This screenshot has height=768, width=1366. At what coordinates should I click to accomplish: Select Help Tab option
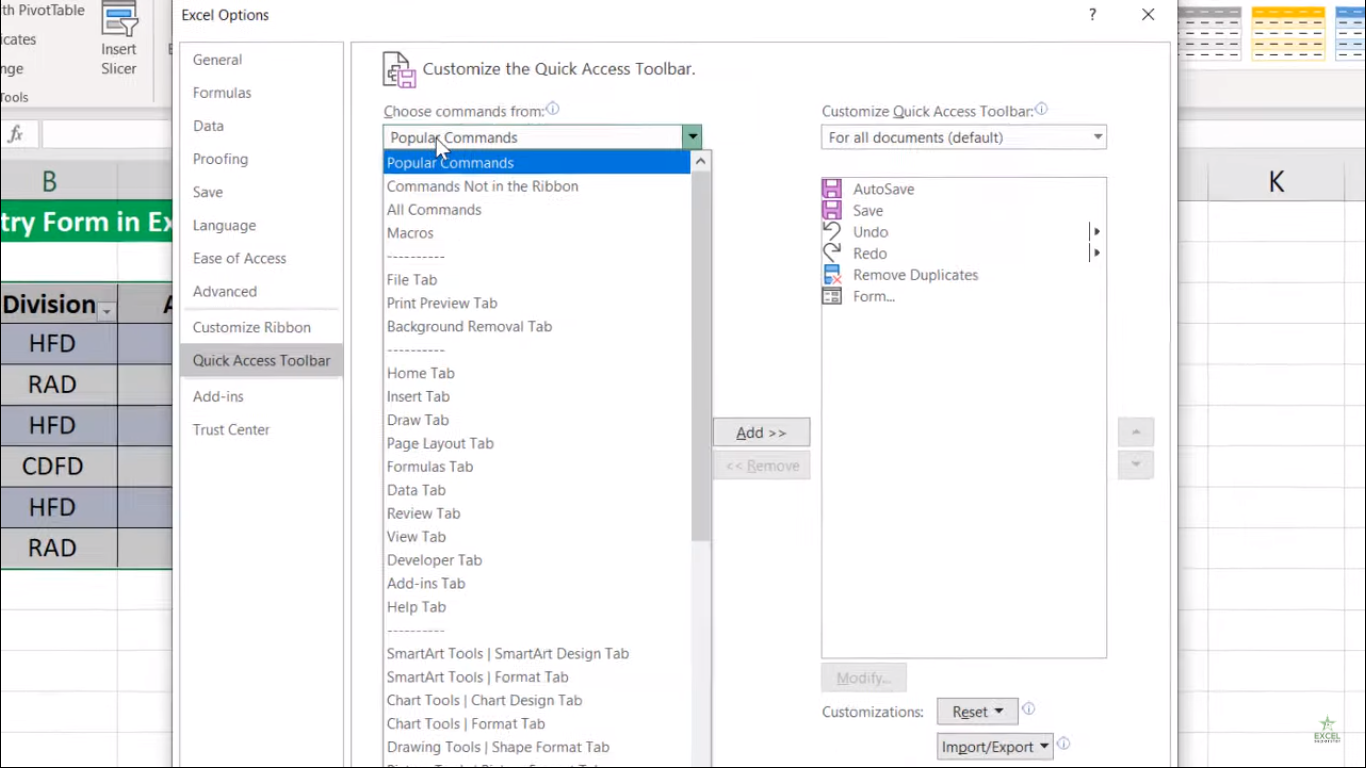click(537, 607)
